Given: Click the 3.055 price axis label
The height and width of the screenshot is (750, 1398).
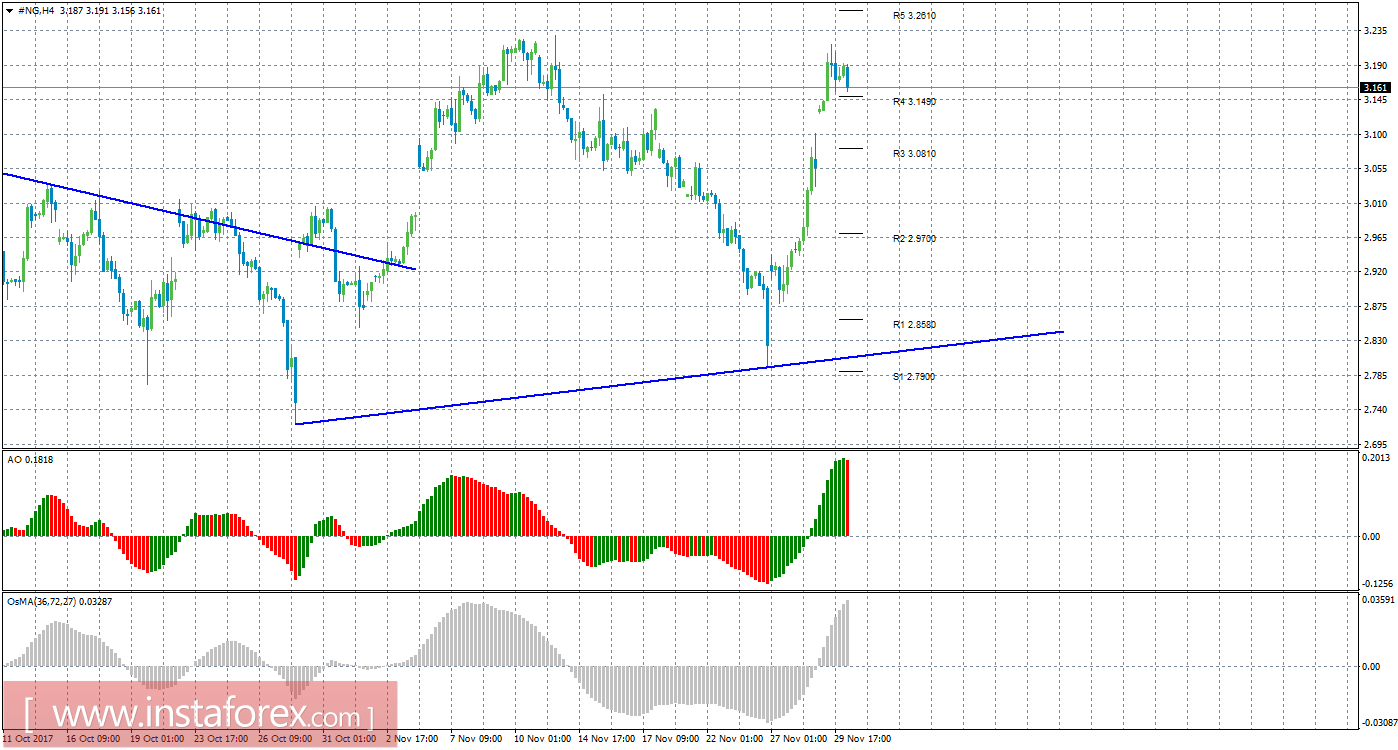Looking at the screenshot, I should [1376, 169].
